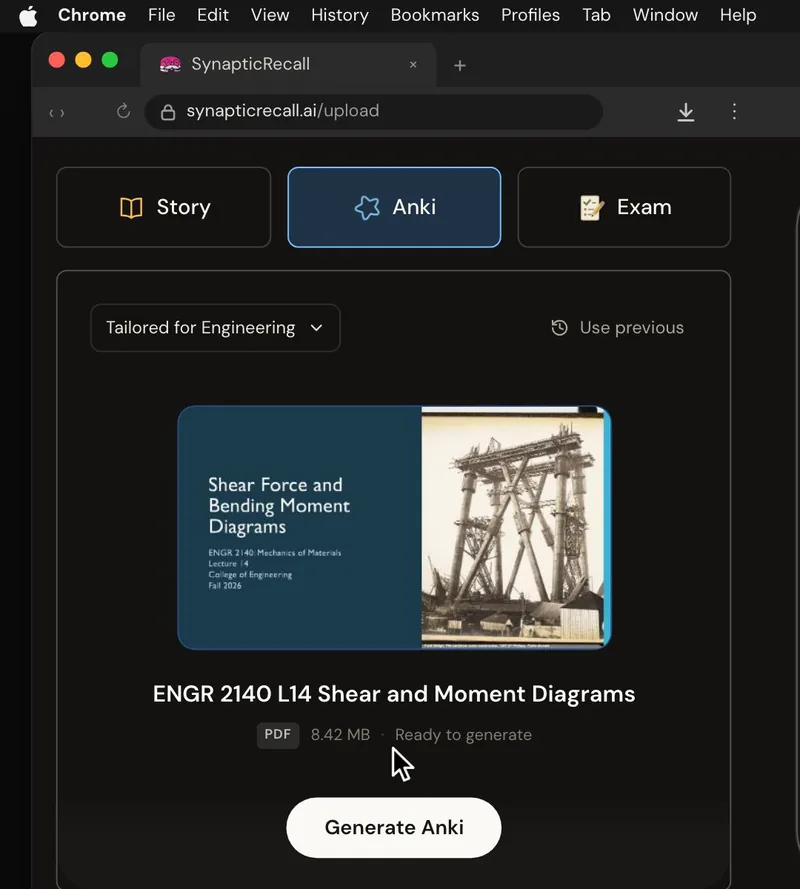Click the back/forward navigation arrows
800x889 pixels.
click(57, 113)
